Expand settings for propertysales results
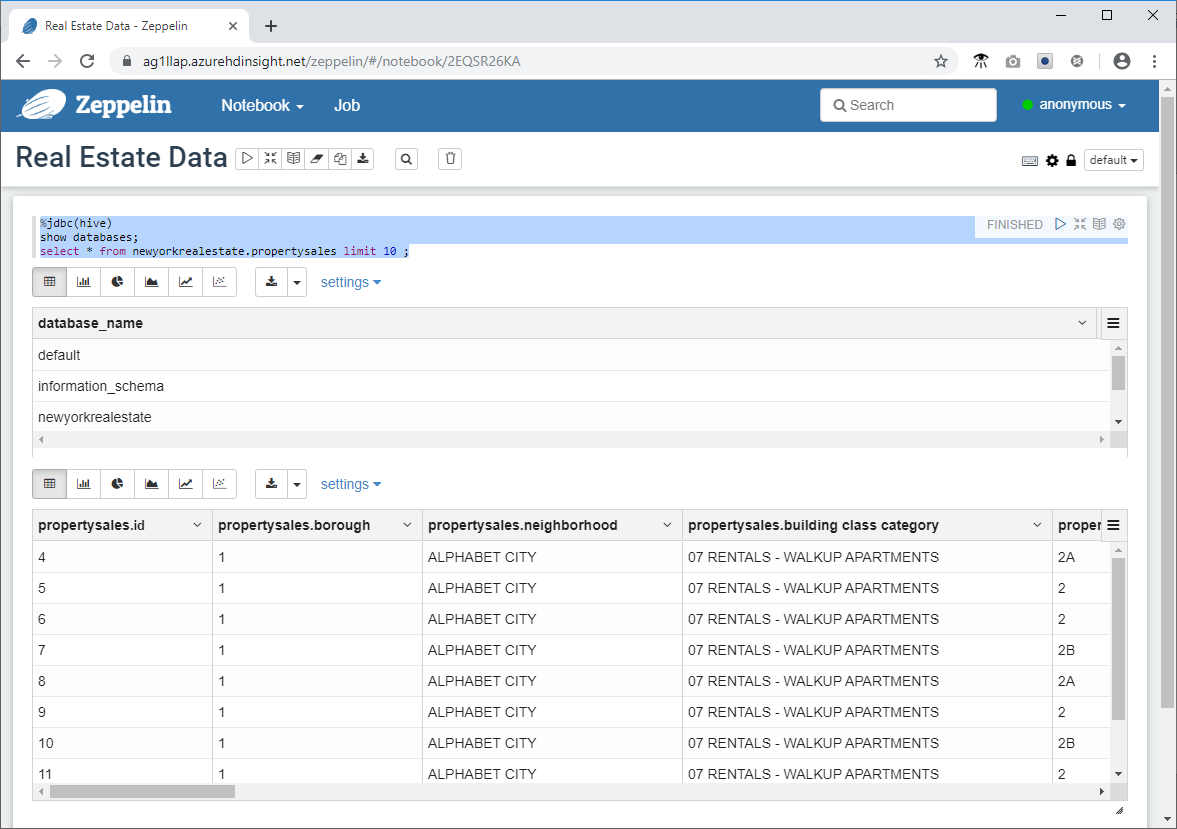Viewport: 1177px width, 829px height. (351, 484)
